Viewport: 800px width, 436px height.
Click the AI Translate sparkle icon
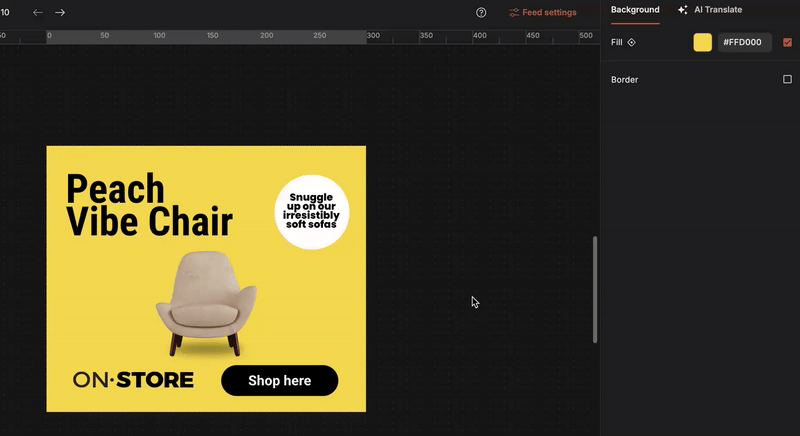683,10
